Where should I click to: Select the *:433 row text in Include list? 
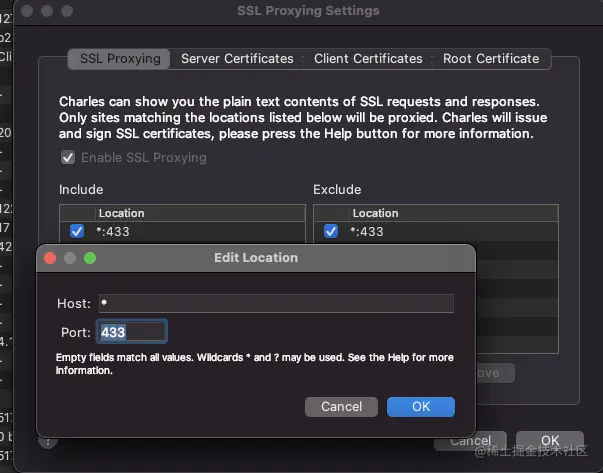[x=113, y=232]
